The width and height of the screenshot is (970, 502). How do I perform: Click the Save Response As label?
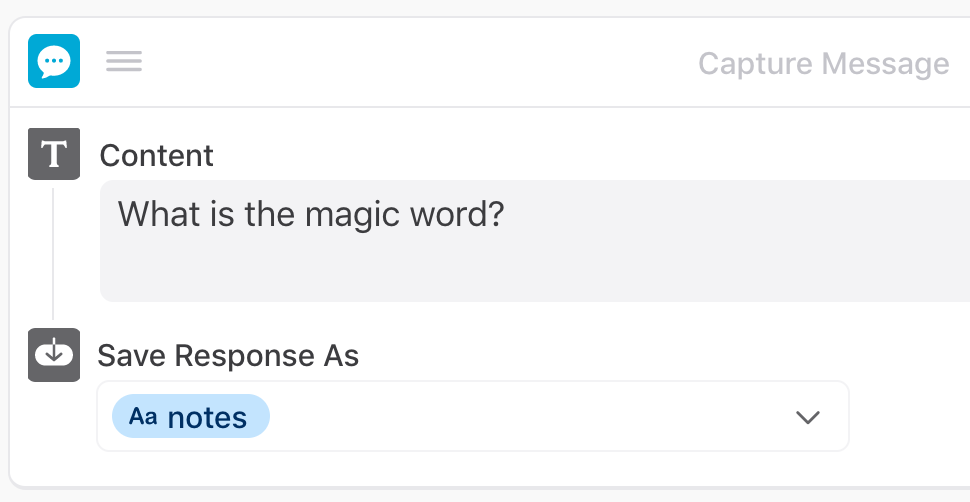228,356
